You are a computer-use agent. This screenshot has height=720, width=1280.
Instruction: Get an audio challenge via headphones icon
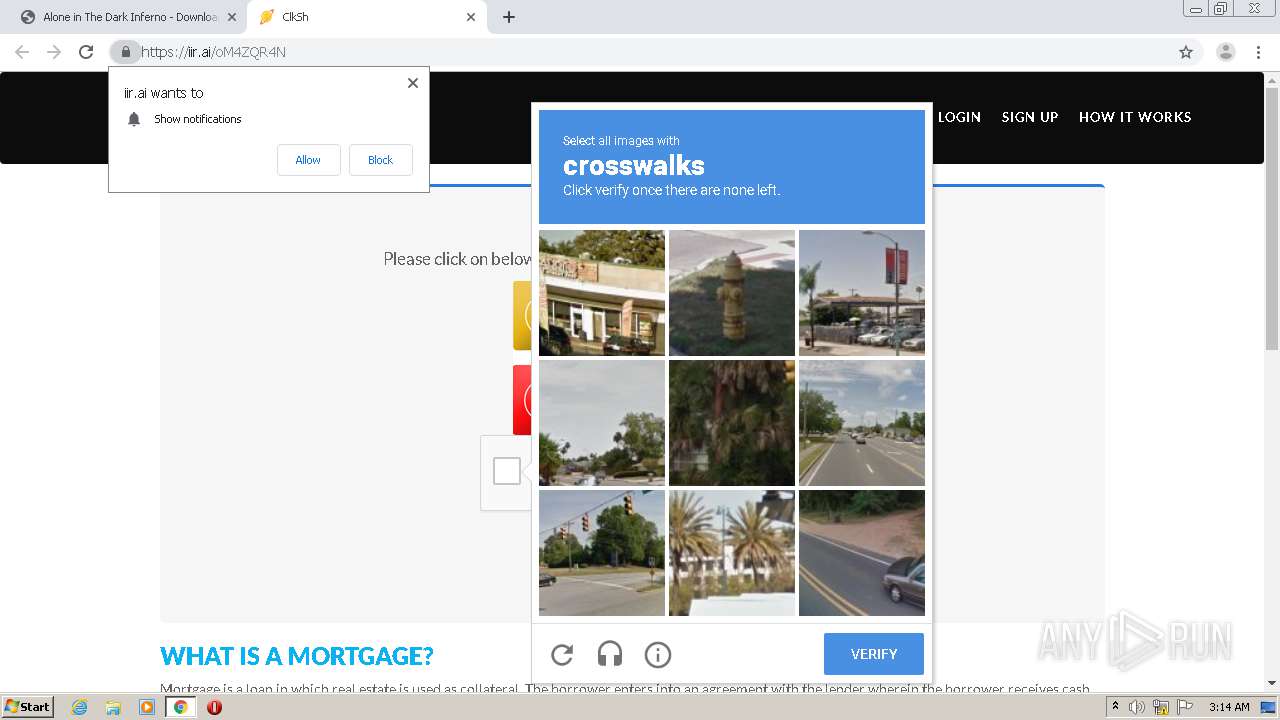click(610, 654)
